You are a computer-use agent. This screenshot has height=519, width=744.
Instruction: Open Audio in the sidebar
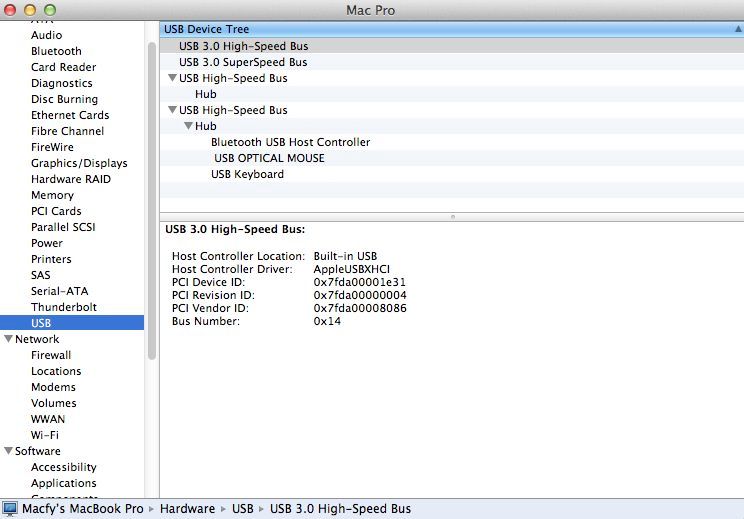46,35
